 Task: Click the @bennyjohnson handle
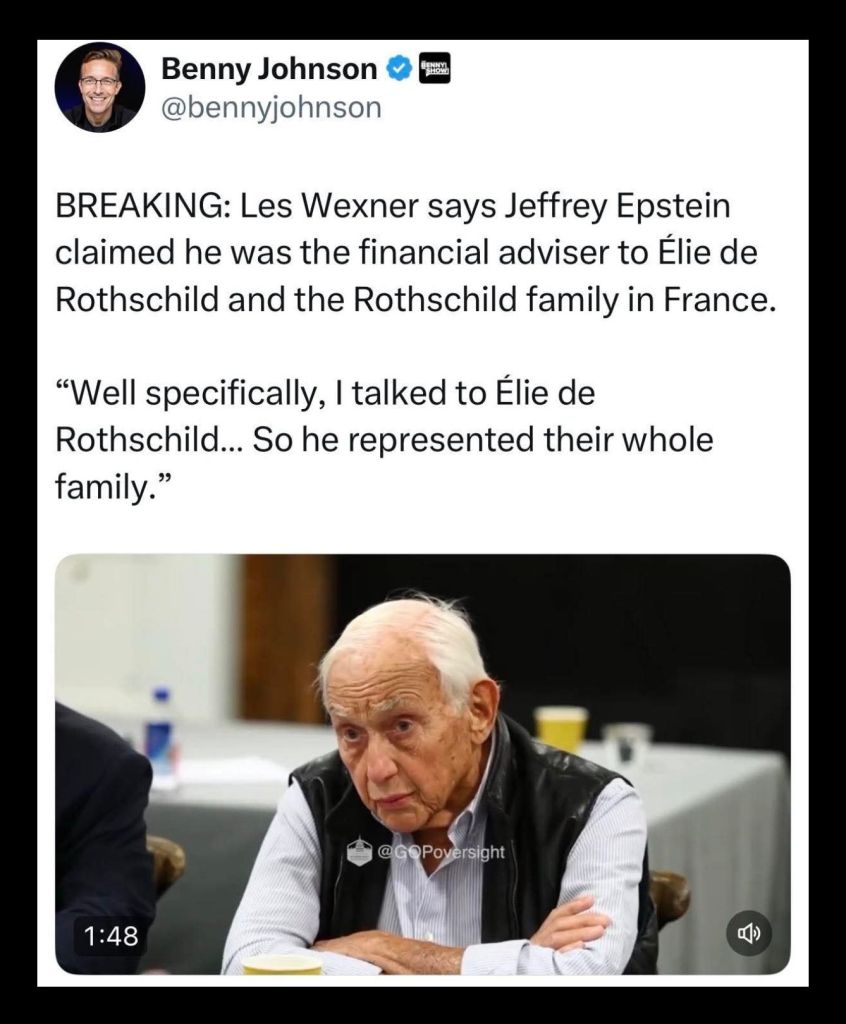coord(271,108)
